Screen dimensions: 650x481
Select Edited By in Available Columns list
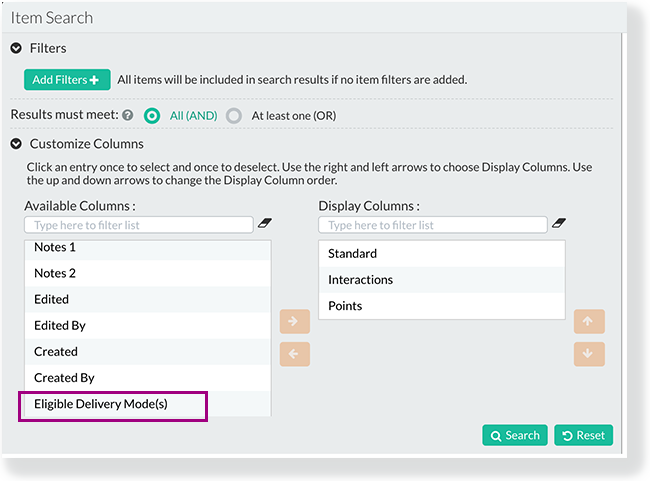(148, 326)
